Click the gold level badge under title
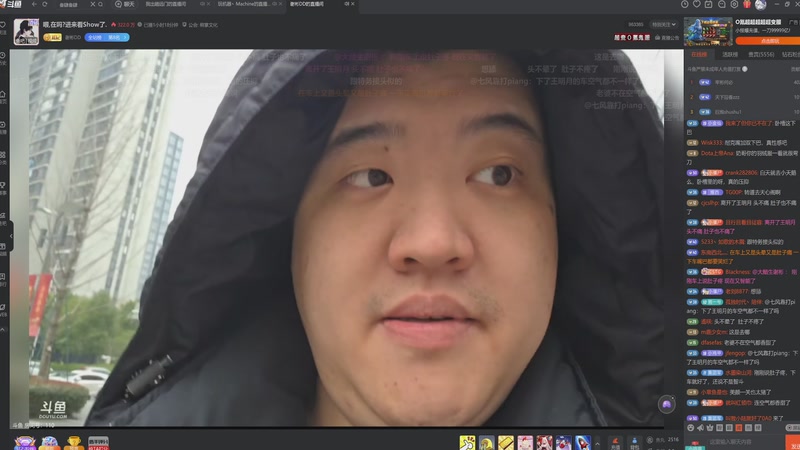 53,37
